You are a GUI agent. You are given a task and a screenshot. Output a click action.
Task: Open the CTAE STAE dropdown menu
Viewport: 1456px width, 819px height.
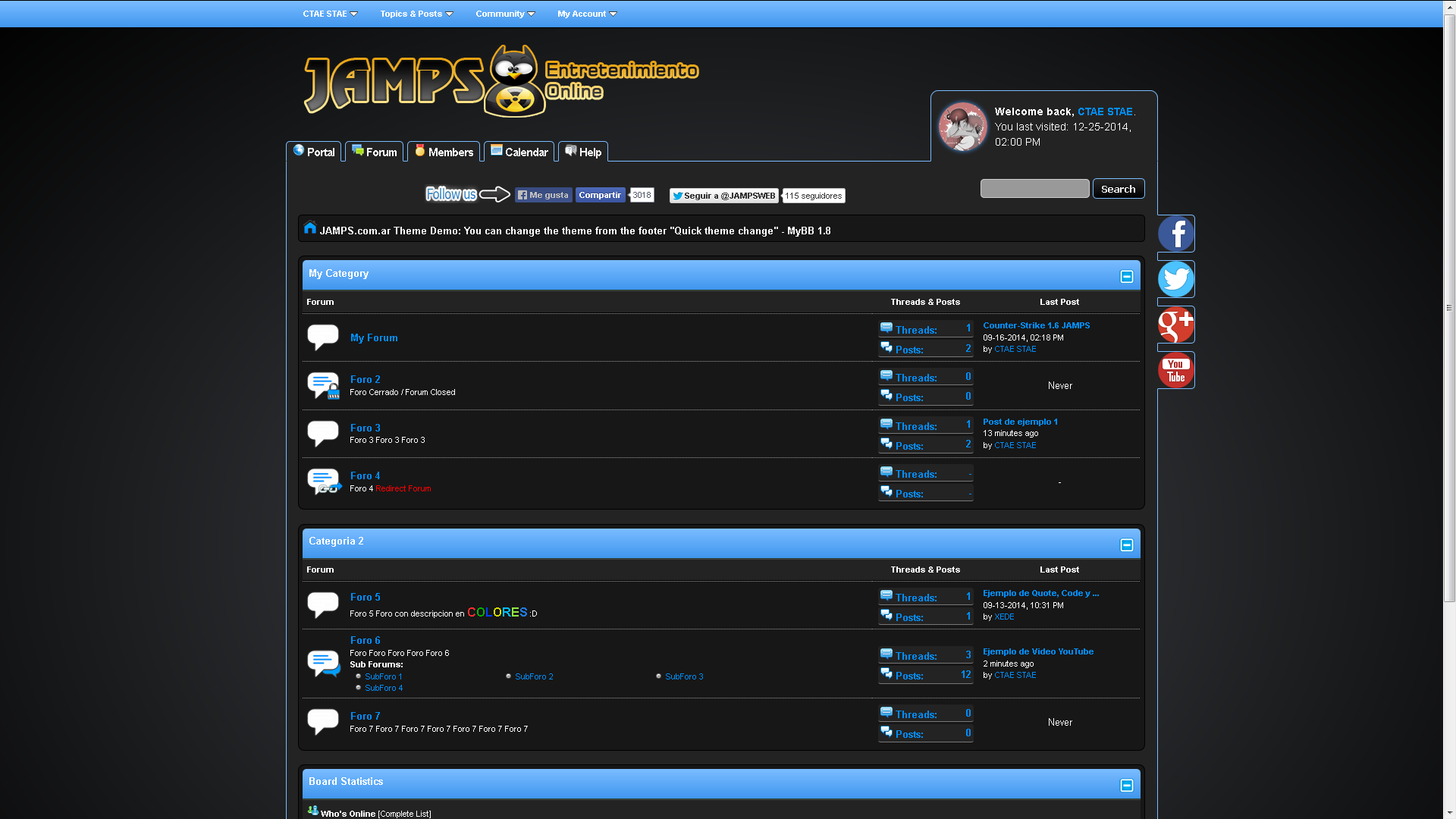330,14
